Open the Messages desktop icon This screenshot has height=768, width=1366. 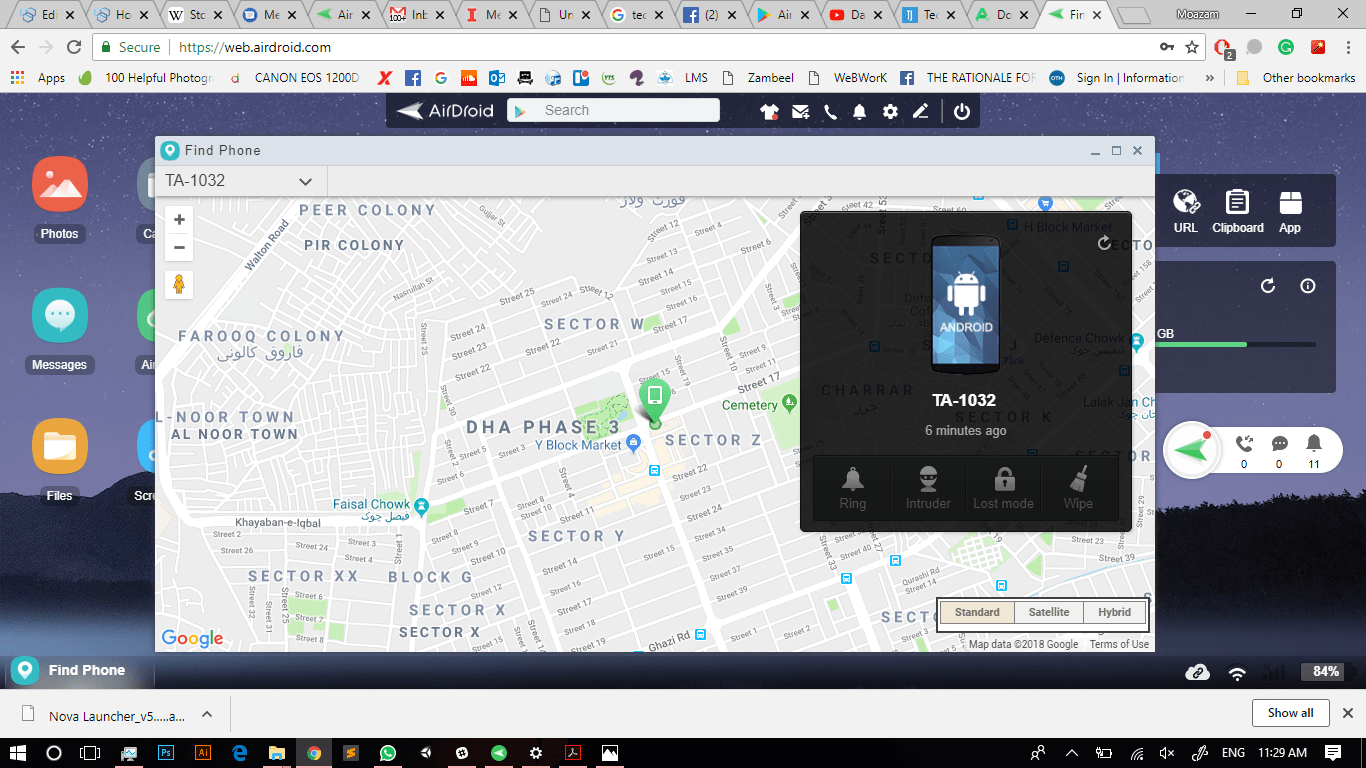59,316
